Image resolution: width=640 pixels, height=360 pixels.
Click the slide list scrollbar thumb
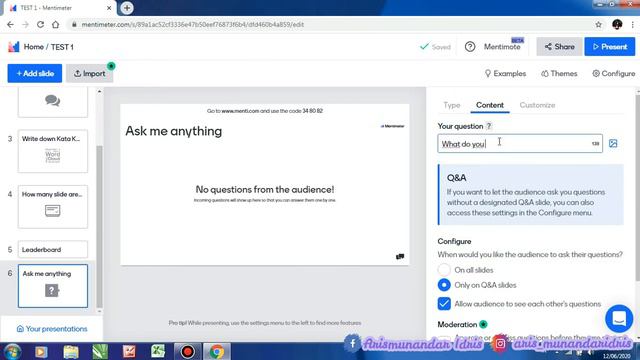click(100, 227)
